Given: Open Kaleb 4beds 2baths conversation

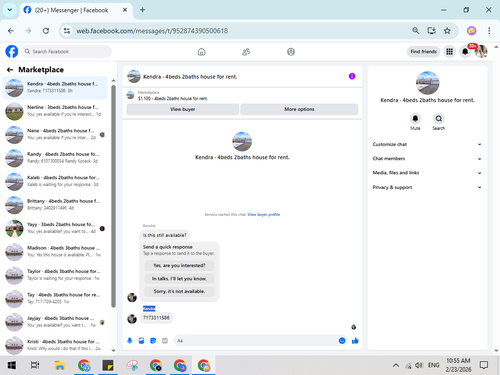Looking at the screenshot, I should click(55, 181).
